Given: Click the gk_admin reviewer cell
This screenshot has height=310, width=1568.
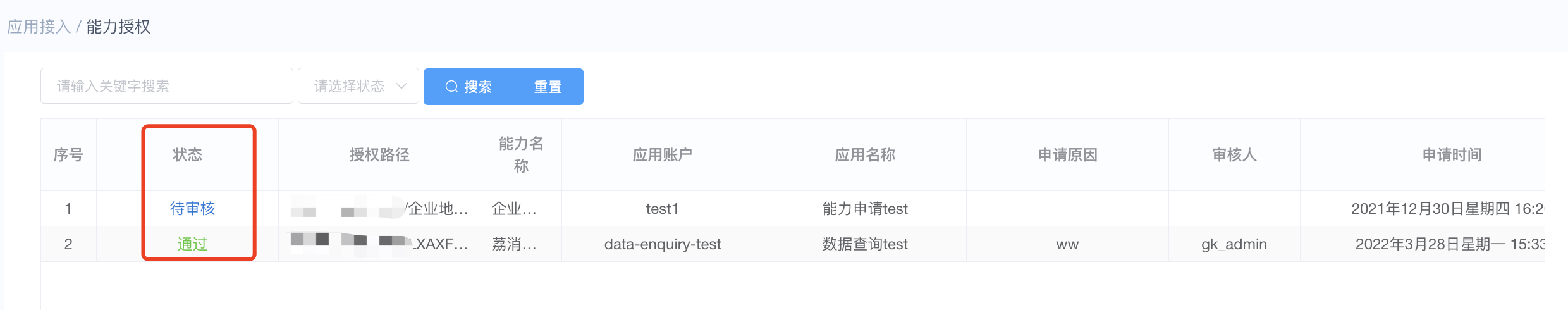Looking at the screenshot, I should [x=1234, y=244].
